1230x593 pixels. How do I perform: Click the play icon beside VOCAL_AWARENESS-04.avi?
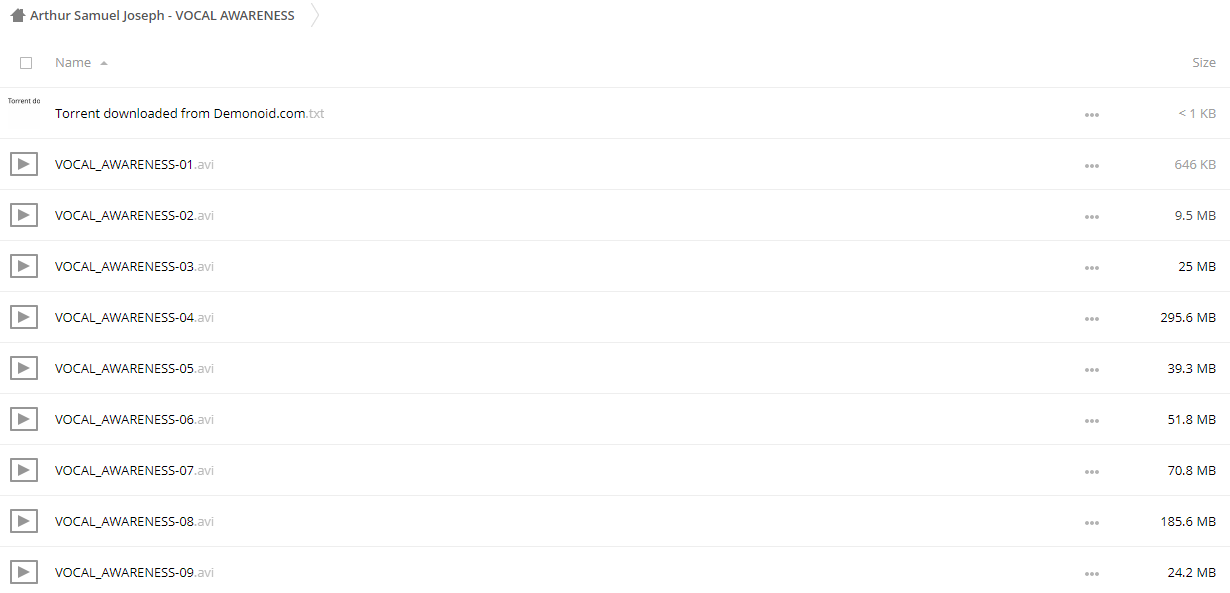click(x=24, y=317)
